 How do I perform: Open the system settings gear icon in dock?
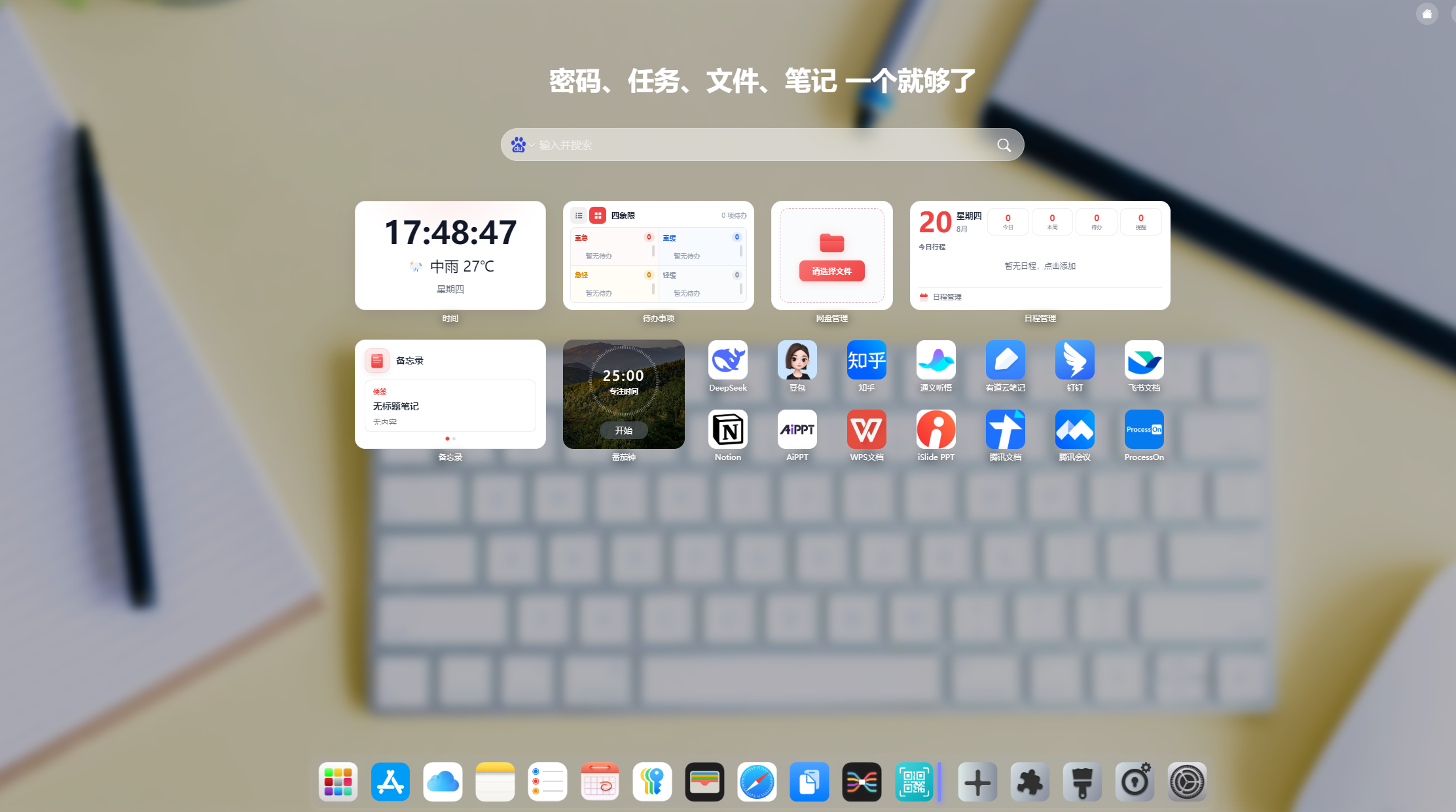click(x=1187, y=782)
